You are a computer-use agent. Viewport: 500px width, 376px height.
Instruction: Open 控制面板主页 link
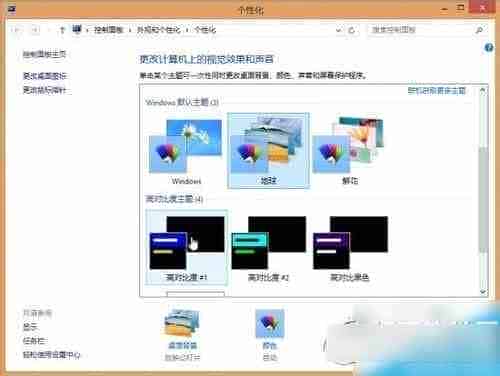tap(44, 54)
